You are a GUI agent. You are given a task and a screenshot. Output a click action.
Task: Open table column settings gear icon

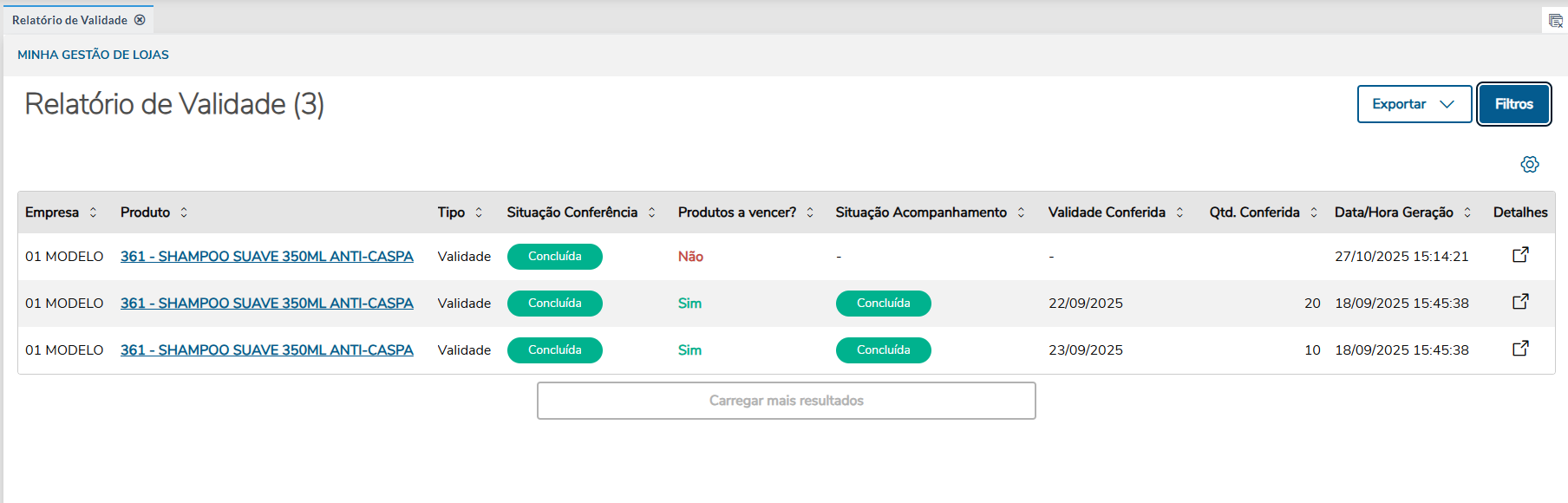click(x=1529, y=165)
